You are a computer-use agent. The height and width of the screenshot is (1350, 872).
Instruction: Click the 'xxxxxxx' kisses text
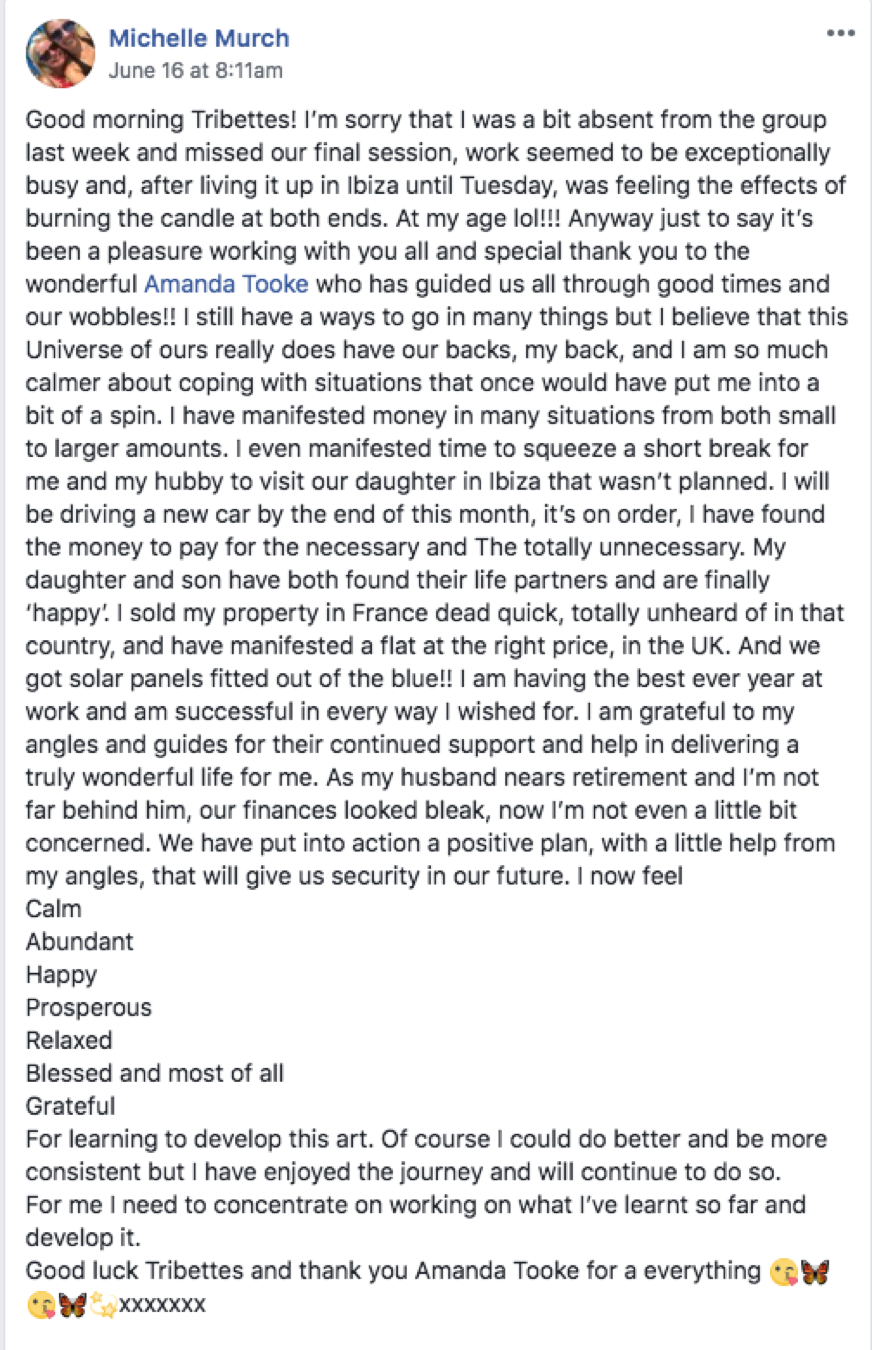(x=162, y=1305)
